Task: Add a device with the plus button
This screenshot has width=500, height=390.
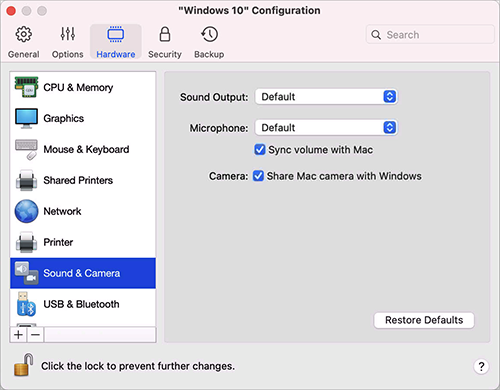Action: [x=19, y=334]
